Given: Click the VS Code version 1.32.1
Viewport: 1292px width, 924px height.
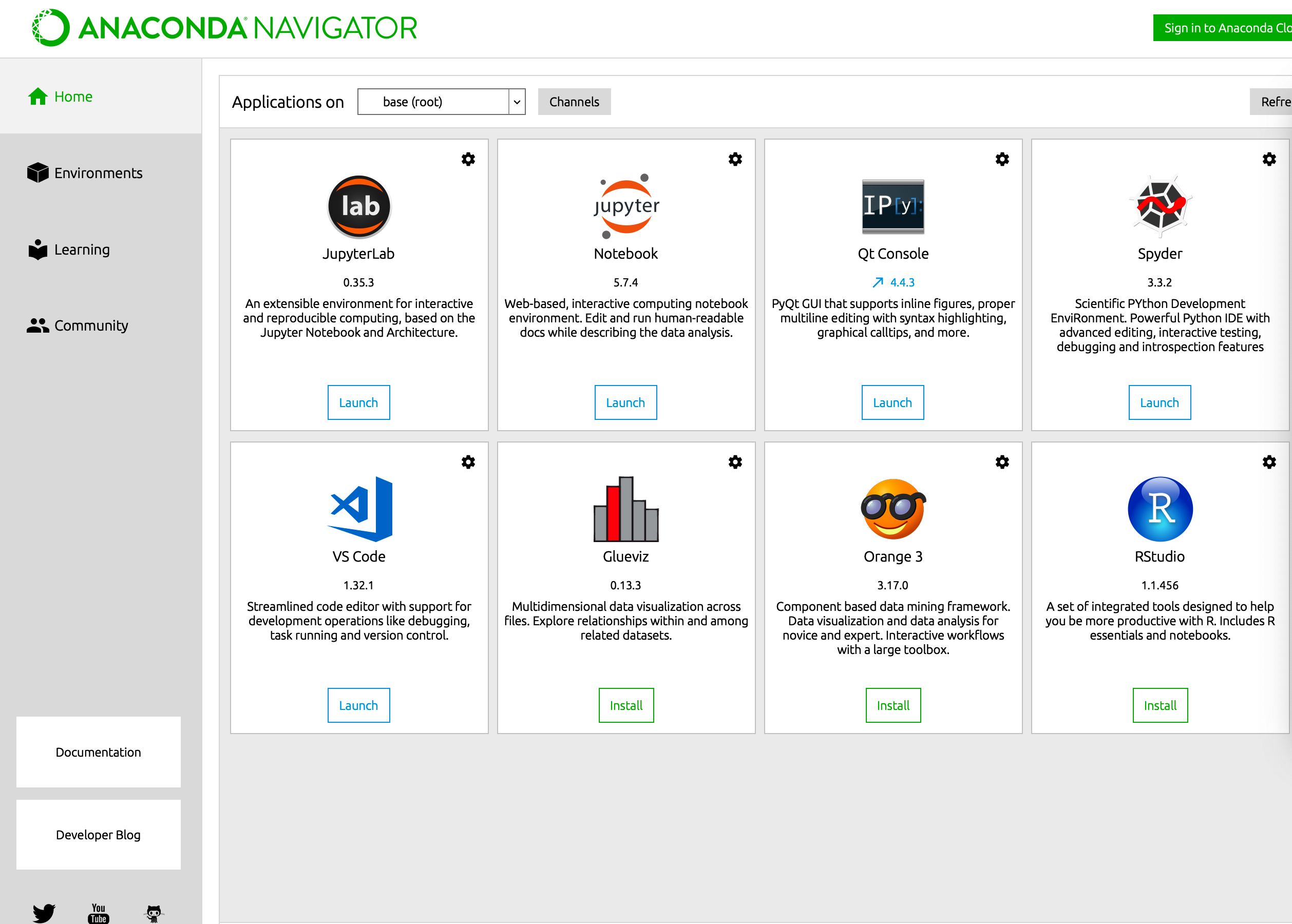Looking at the screenshot, I should pyautogui.click(x=358, y=586).
